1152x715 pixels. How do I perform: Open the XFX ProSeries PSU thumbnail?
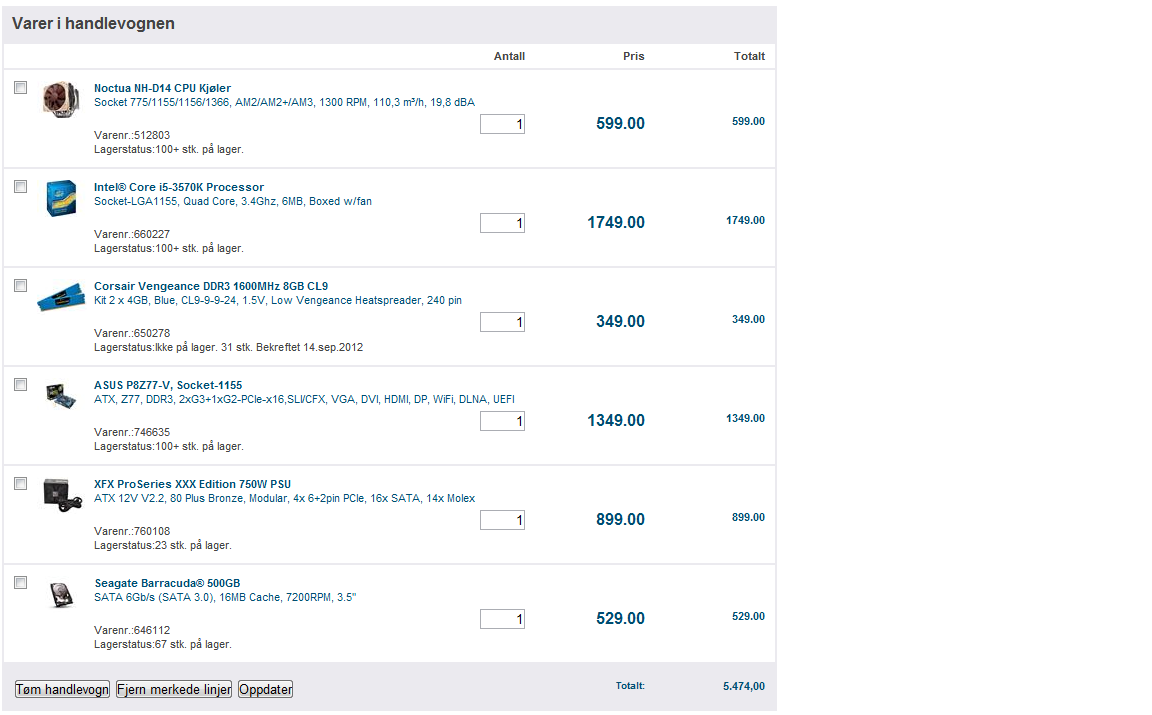coord(62,495)
